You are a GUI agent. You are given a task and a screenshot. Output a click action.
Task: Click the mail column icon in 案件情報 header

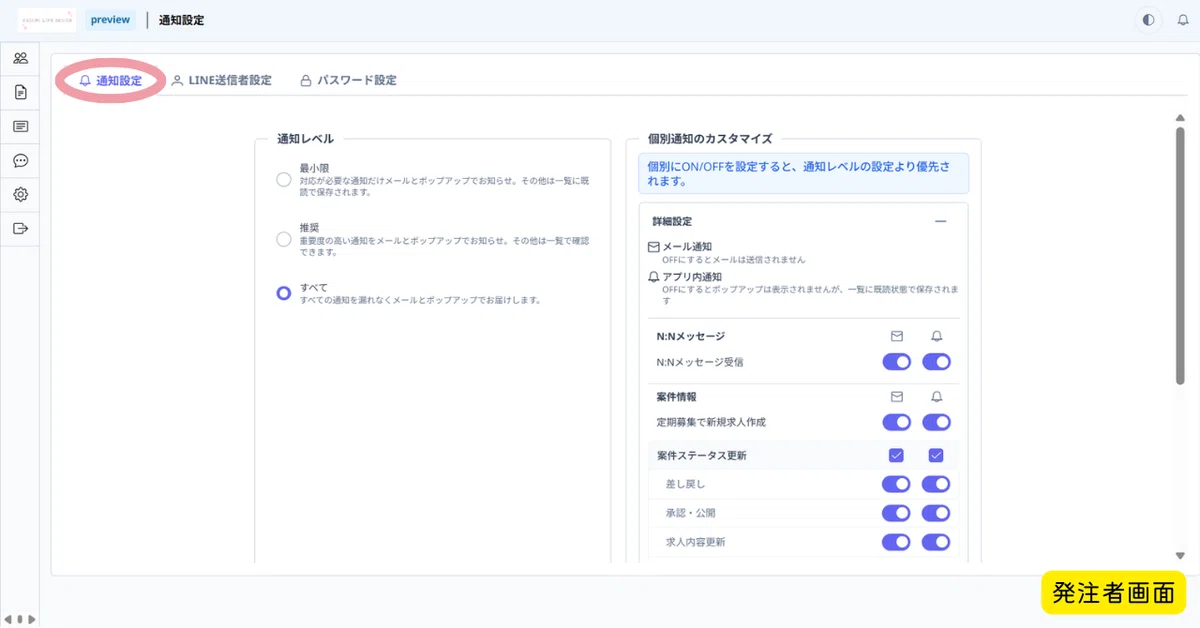[x=896, y=396]
